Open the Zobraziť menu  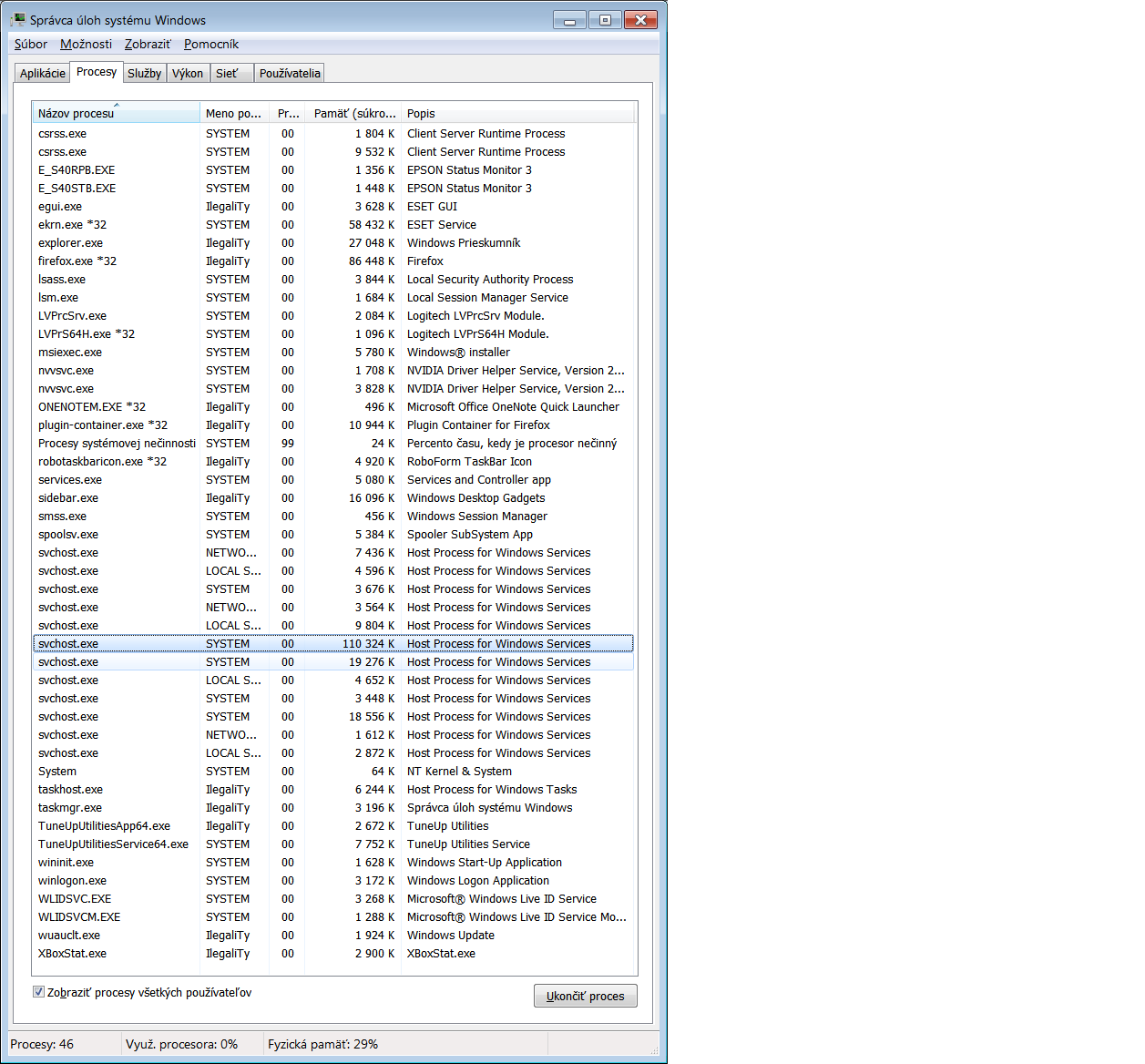147,44
